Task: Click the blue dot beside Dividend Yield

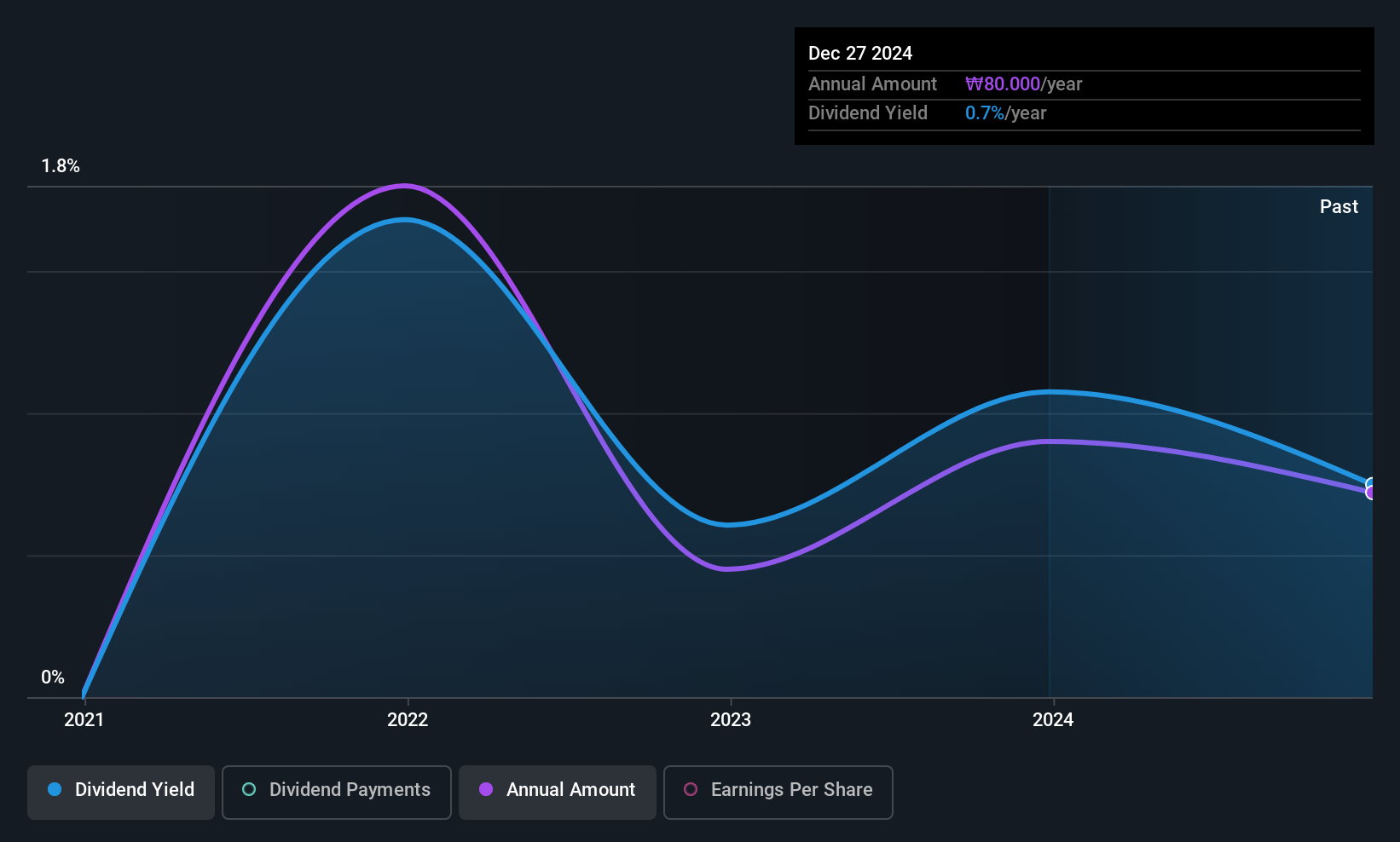Action: pos(55,789)
